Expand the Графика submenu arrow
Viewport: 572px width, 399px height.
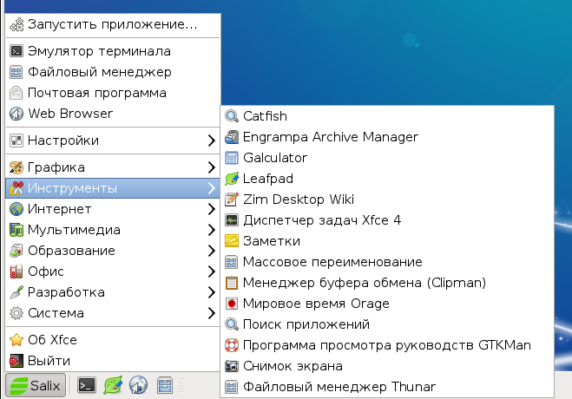coord(211,168)
